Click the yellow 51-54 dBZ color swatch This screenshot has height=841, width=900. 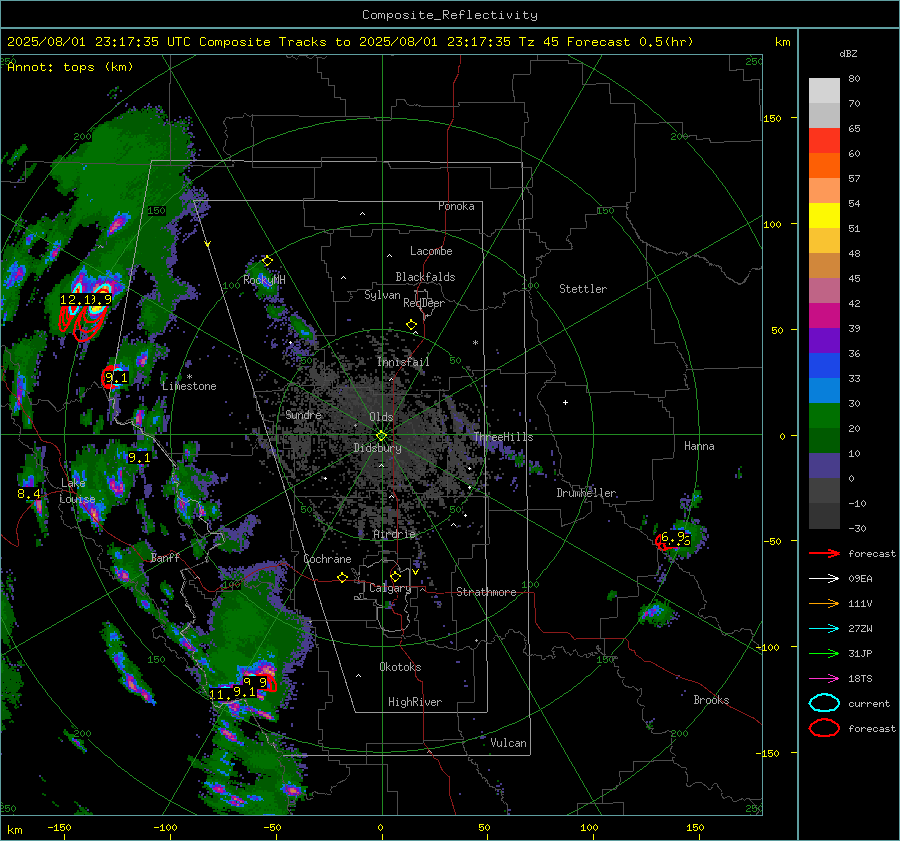(x=824, y=216)
